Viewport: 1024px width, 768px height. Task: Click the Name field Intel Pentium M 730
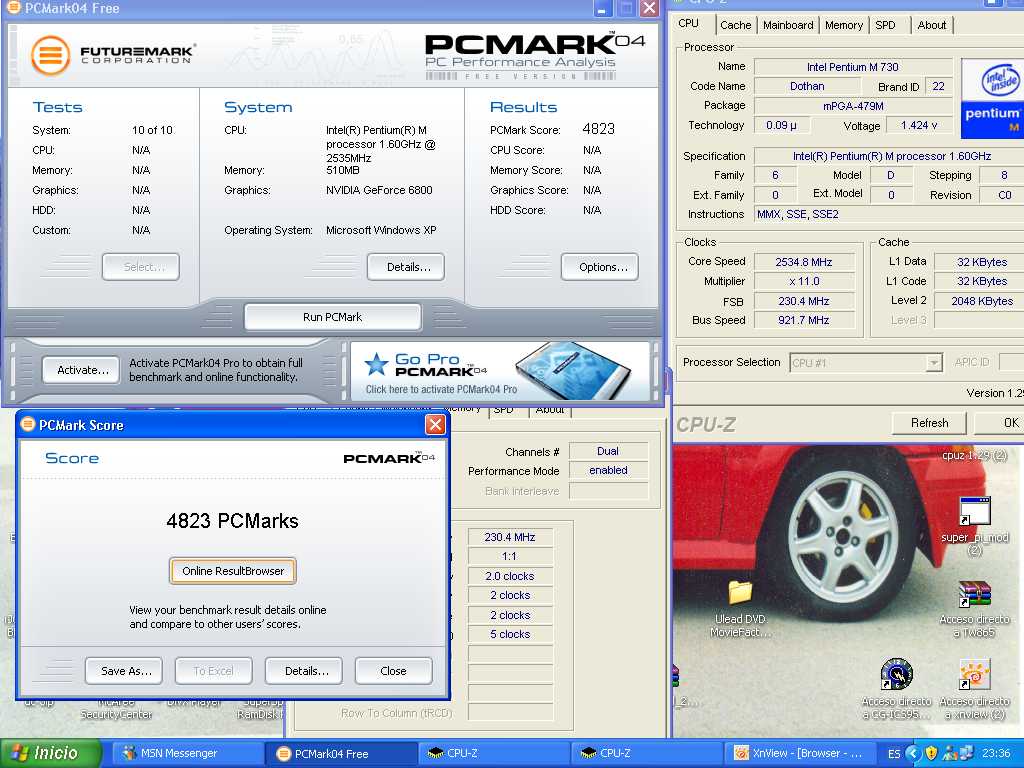852,67
